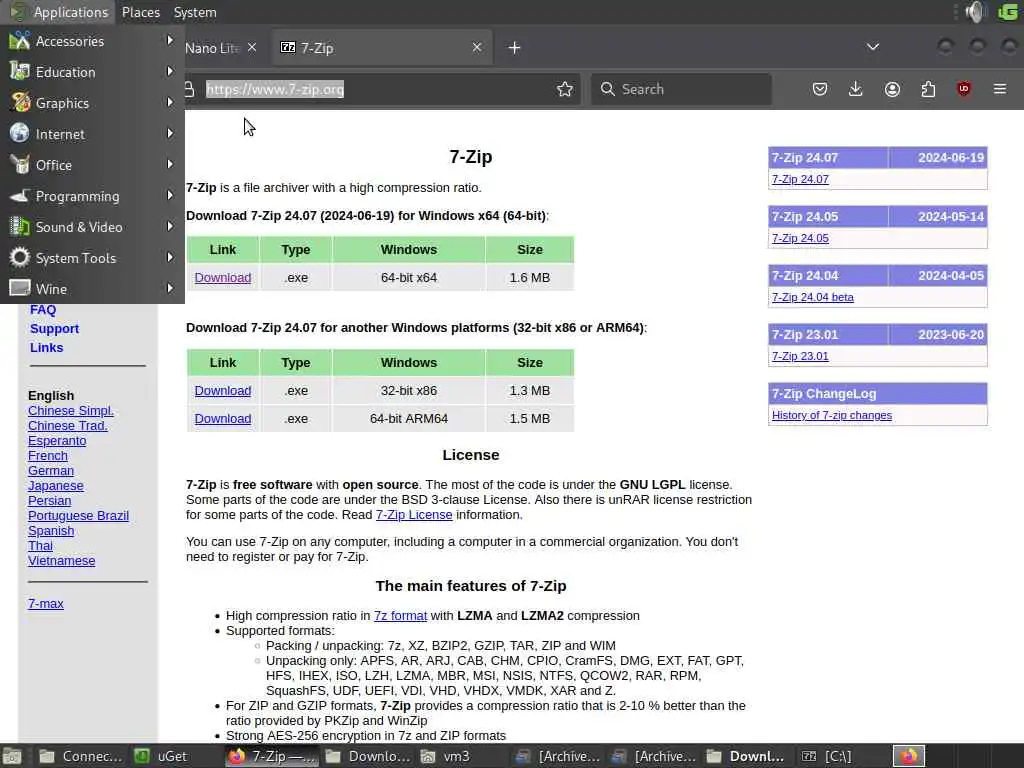Open the 7-Zip 23.01 news link
1024x768 pixels.
tap(800, 356)
